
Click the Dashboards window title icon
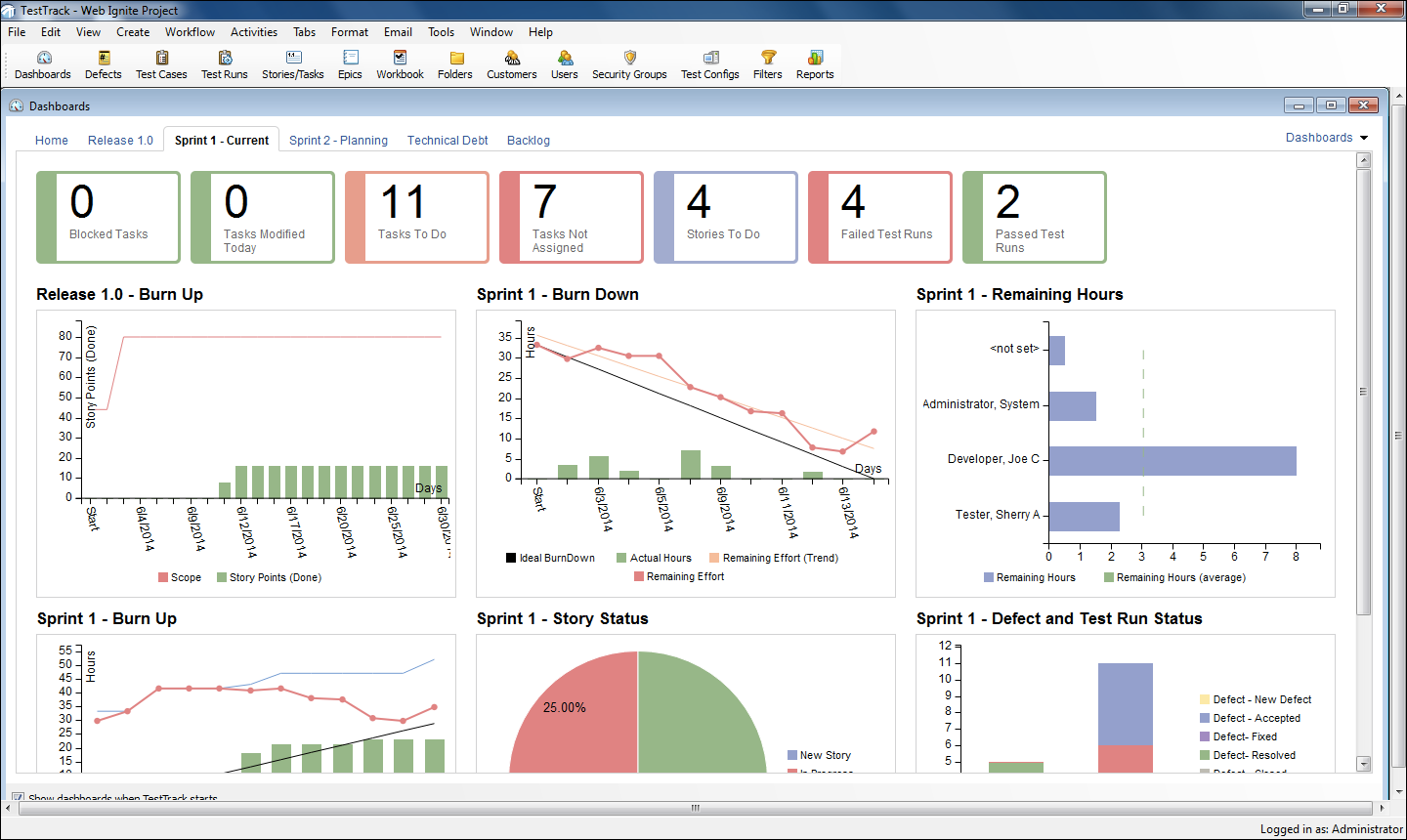[x=17, y=105]
